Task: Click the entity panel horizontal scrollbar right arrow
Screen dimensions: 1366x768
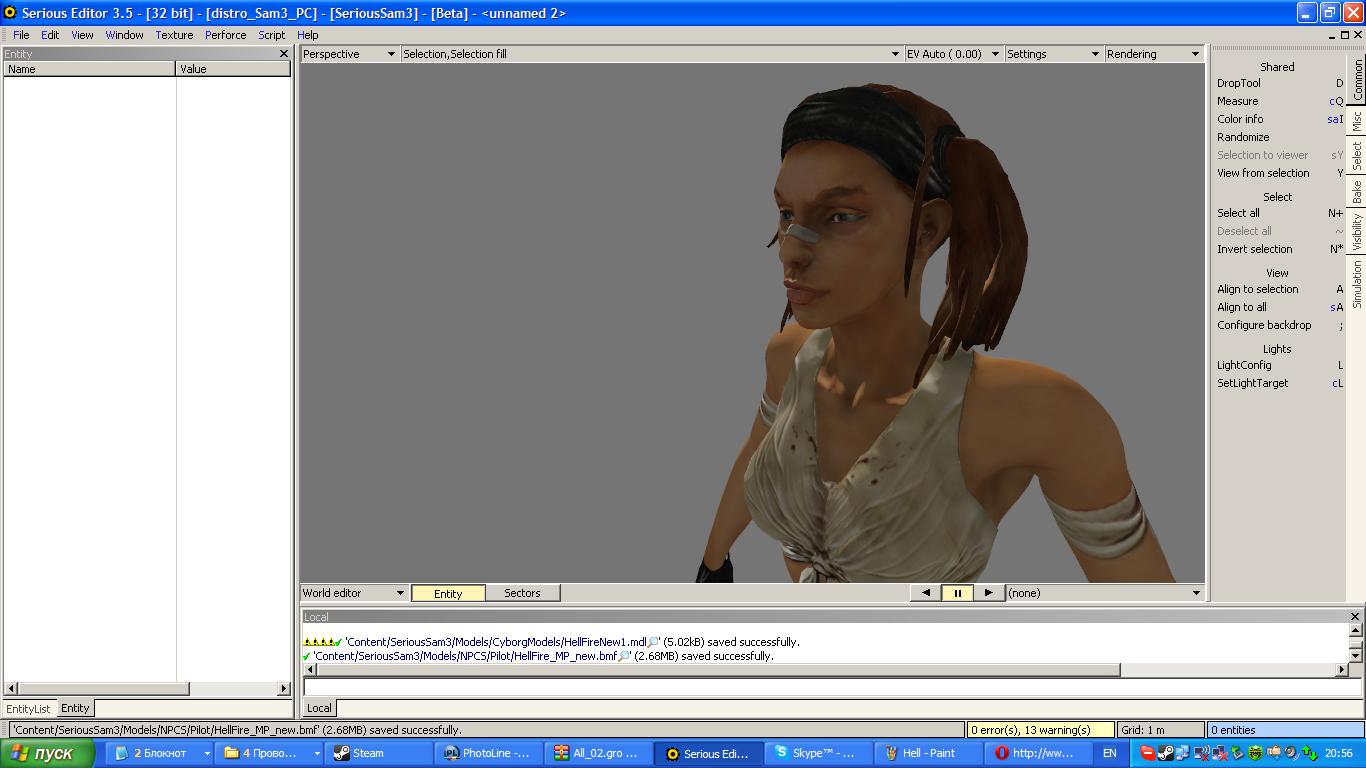Action: 284,689
